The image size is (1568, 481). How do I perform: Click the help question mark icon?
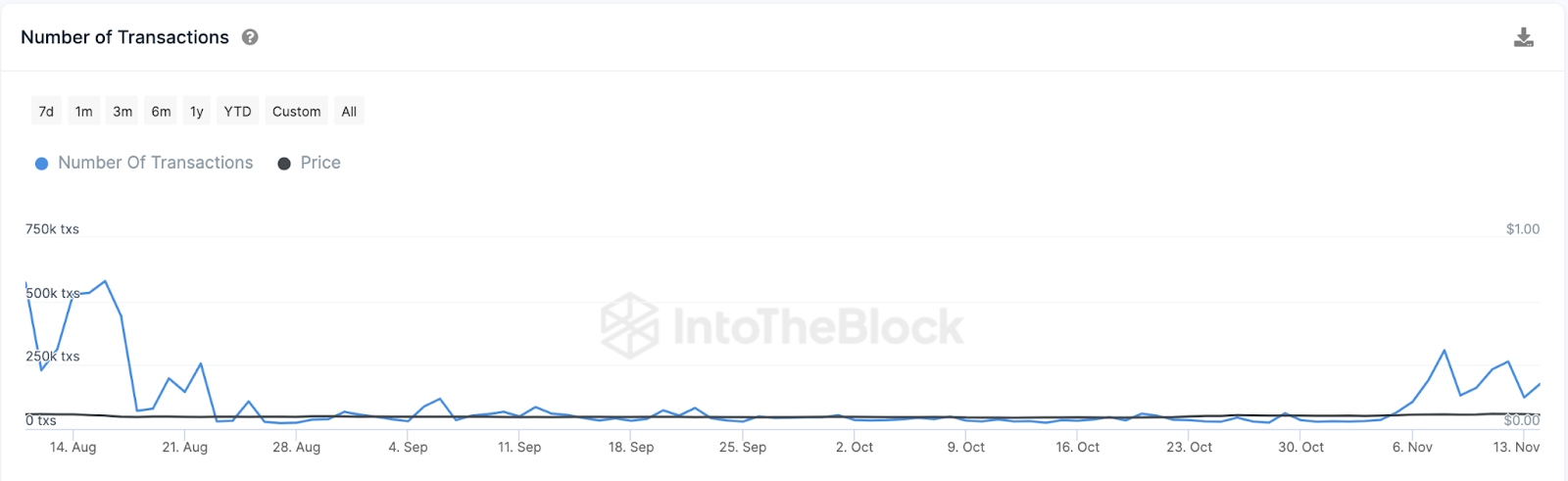pos(250,37)
